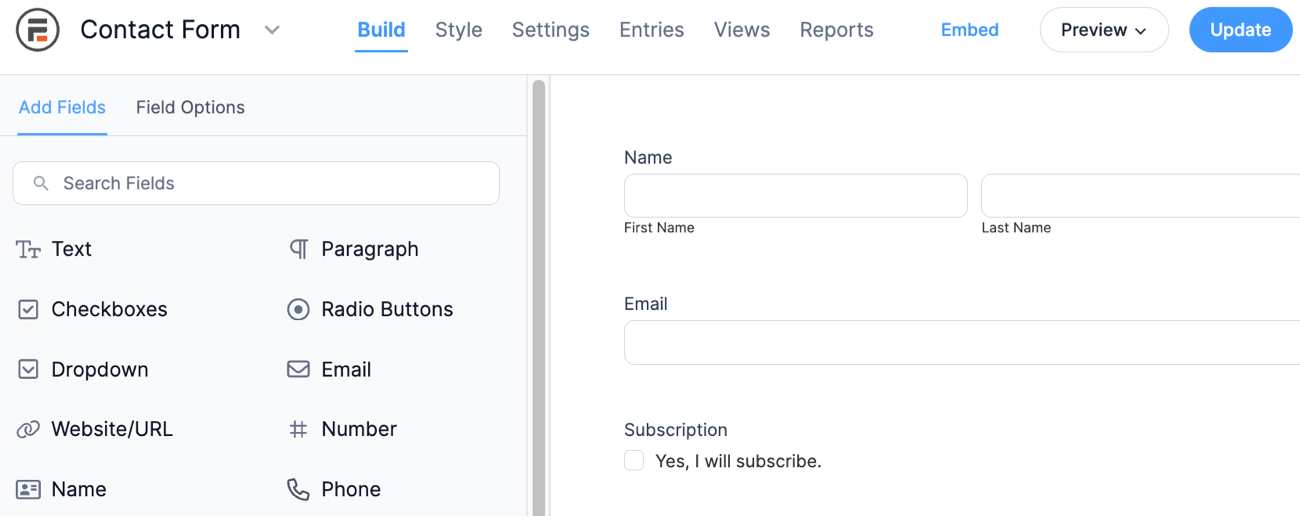Click the Number hash icon
This screenshot has width=1300, height=520.
coord(298,430)
